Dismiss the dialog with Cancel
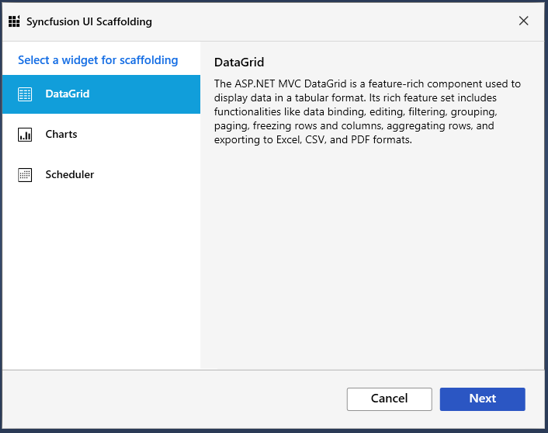The height and width of the screenshot is (433, 548). (x=389, y=399)
